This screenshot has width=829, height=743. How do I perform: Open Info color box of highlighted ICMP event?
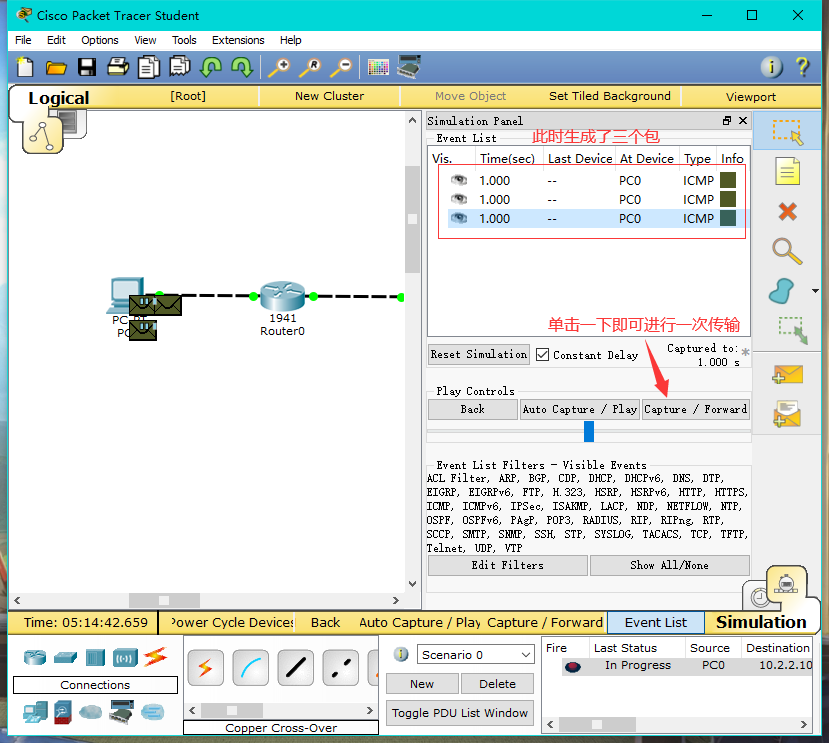728,218
